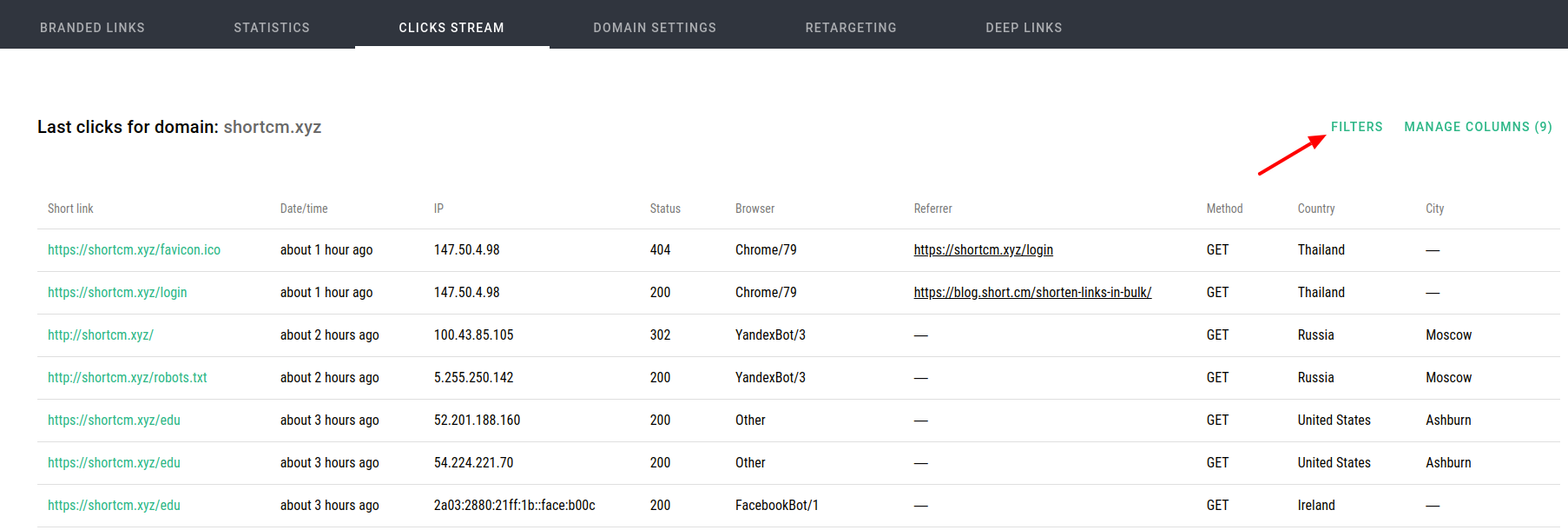This screenshot has width=1568, height=530.
Task: Click the IP address 5.255.250.142
Action: (x=474, y=378)
